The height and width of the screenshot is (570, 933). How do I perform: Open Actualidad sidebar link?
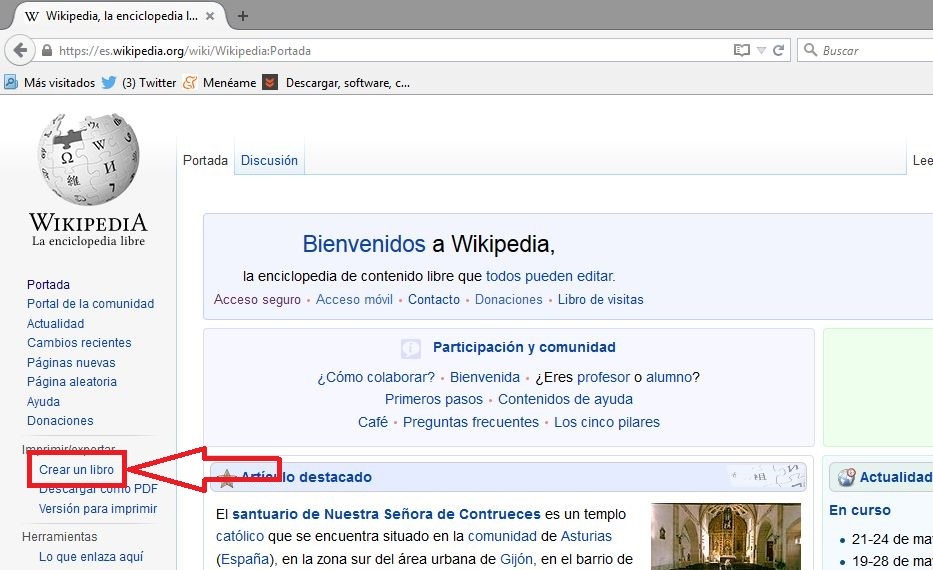(x=55, y=323)
